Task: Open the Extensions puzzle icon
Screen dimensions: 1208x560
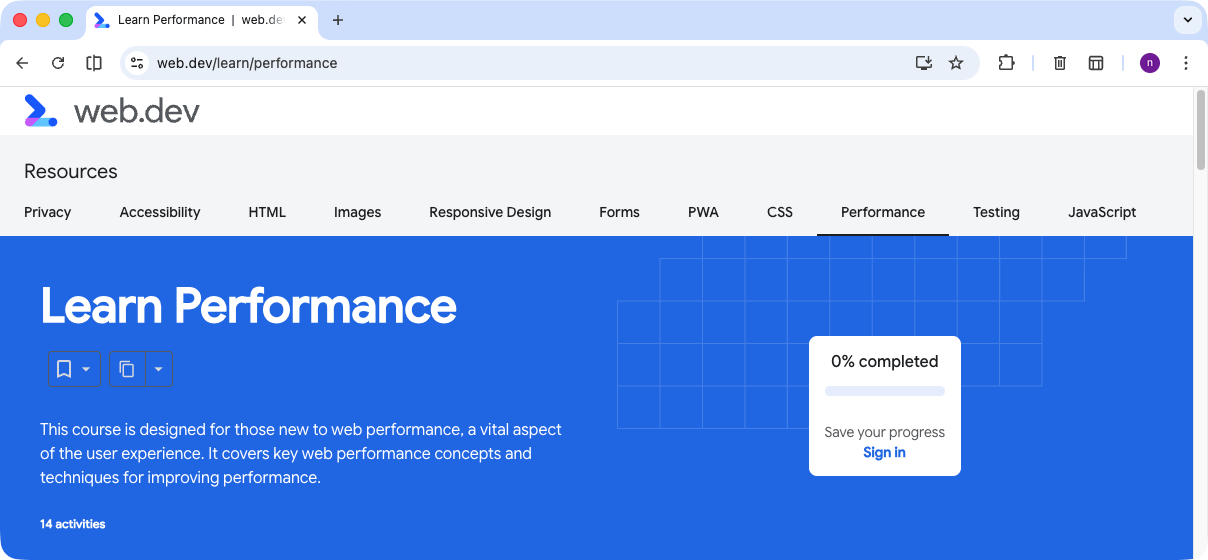Action: tap(1006, 63)
